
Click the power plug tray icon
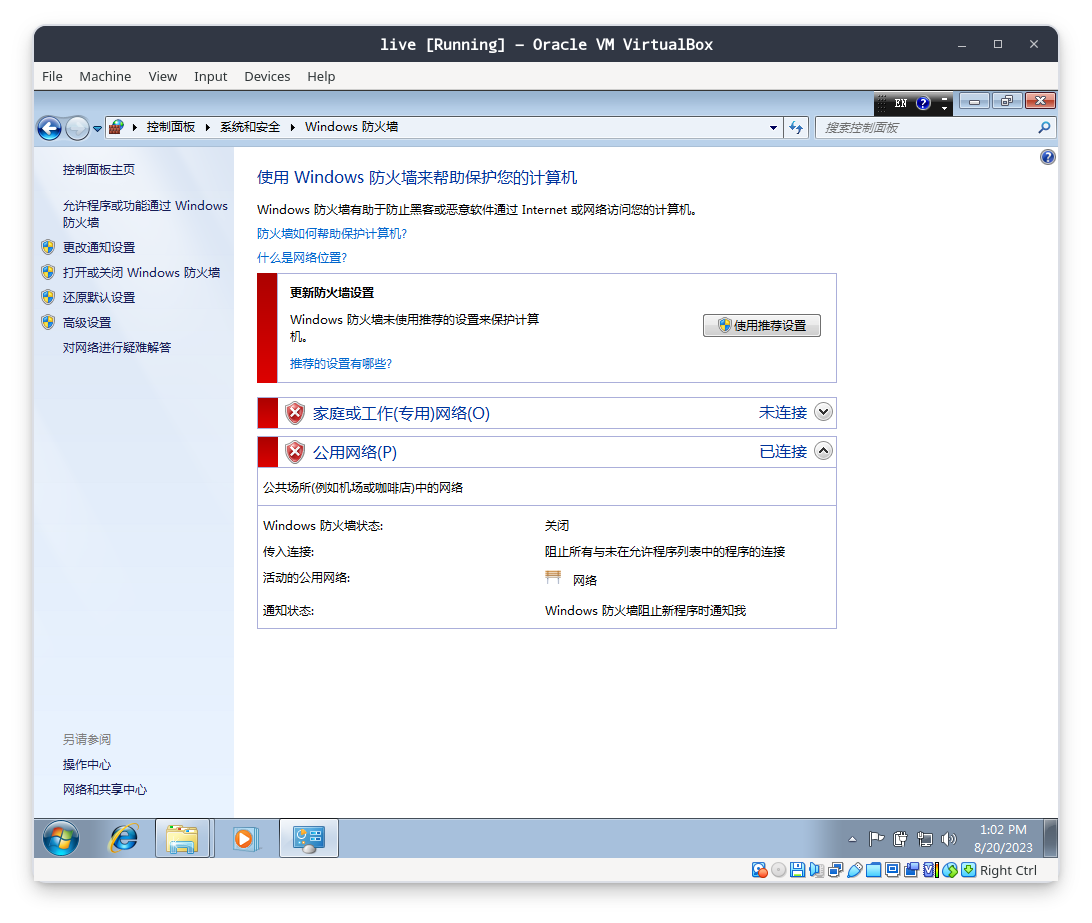pos(900,839)
